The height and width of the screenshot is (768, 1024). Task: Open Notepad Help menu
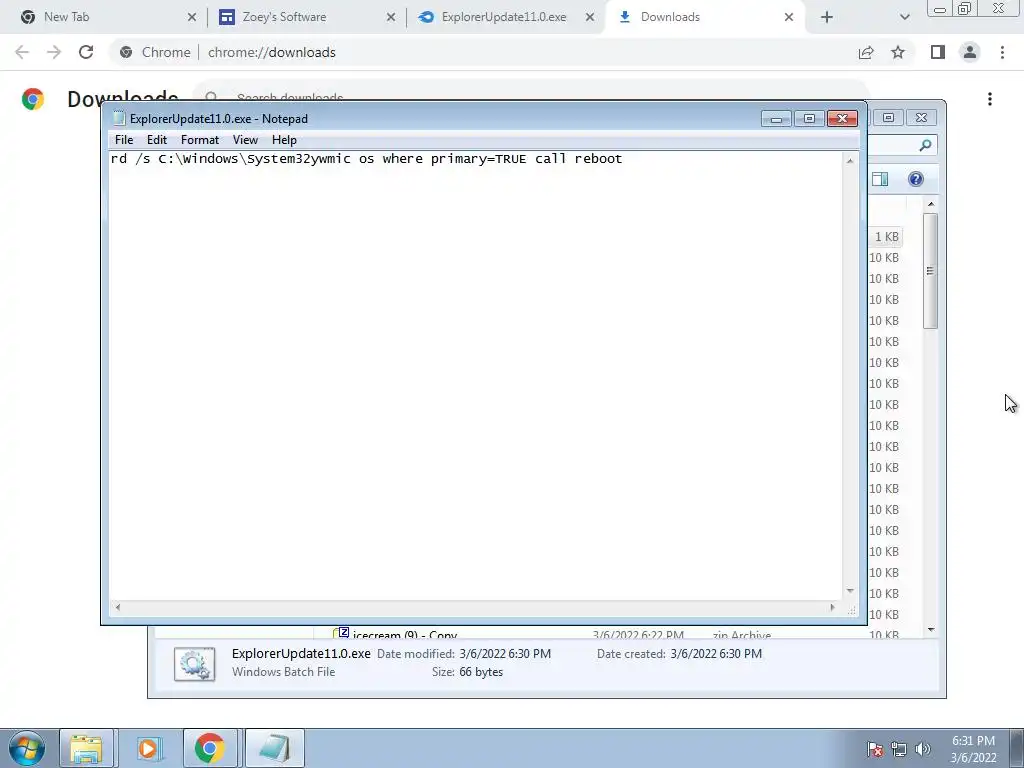pyautogui.click(x=284, y=140)
